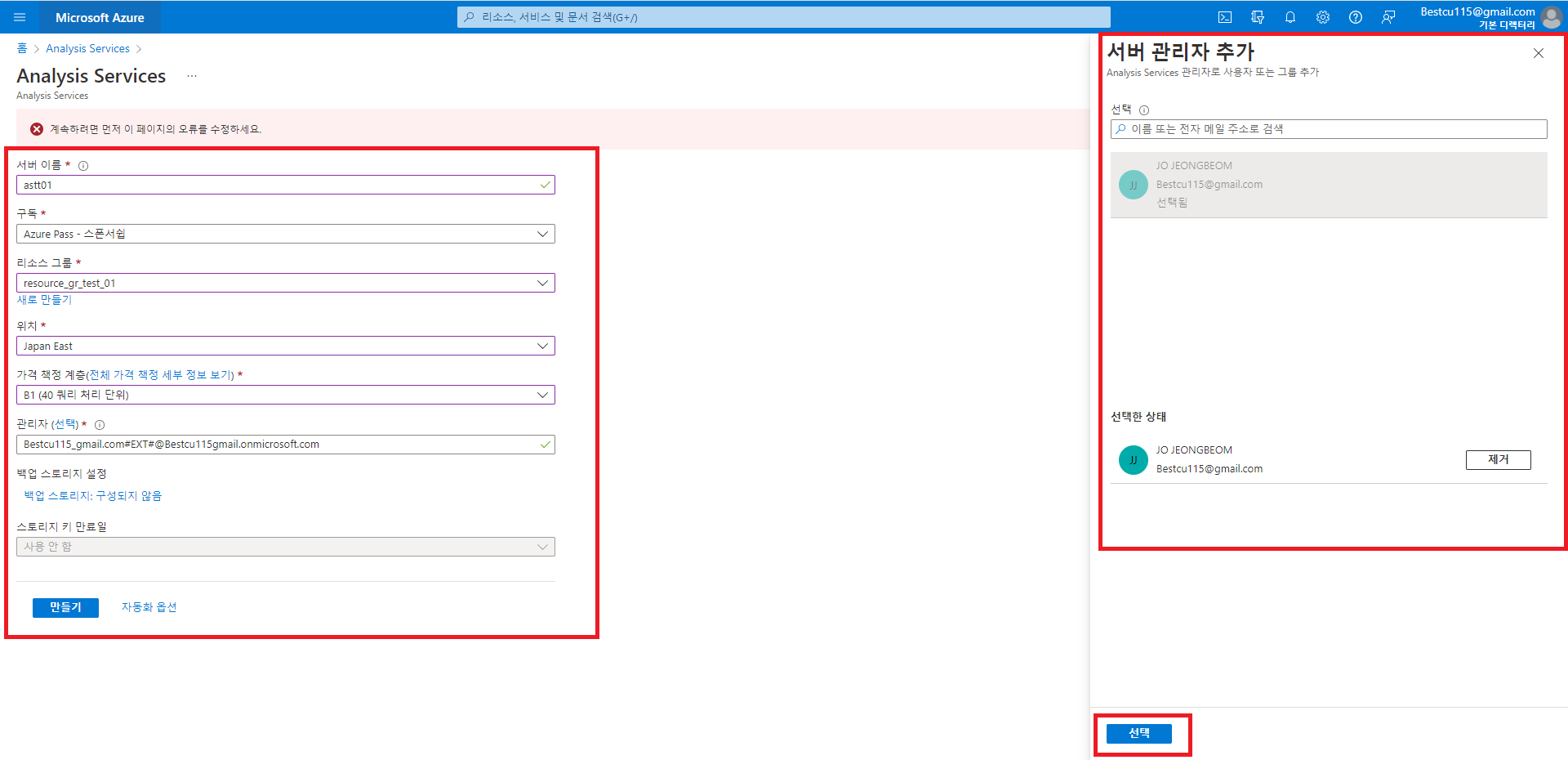
Task: Click the ellipsis beside Analysis Services title
Action: point(192,76)
